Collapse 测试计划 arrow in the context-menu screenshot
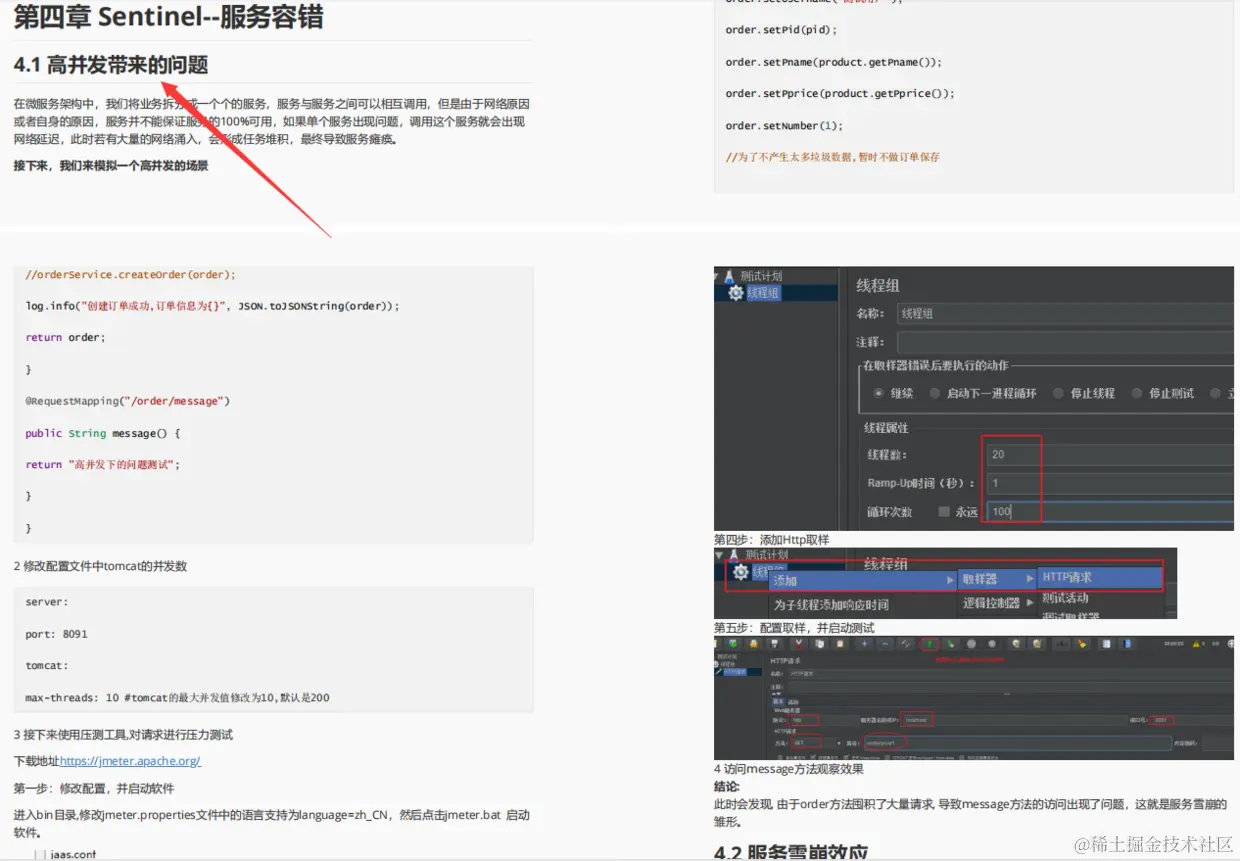This screenshot has width=1240, height=861. pos(718,554)
